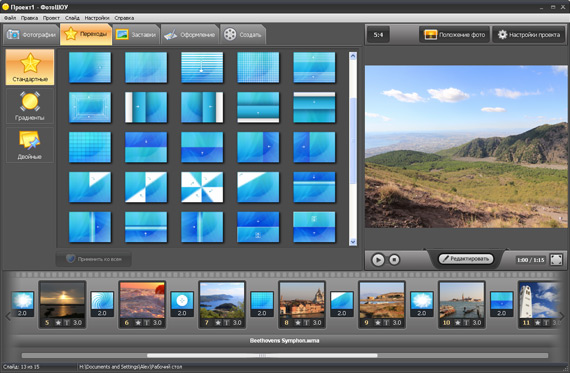
Task: Open the Двойные transitions category
Action: (x=30, y=145)
